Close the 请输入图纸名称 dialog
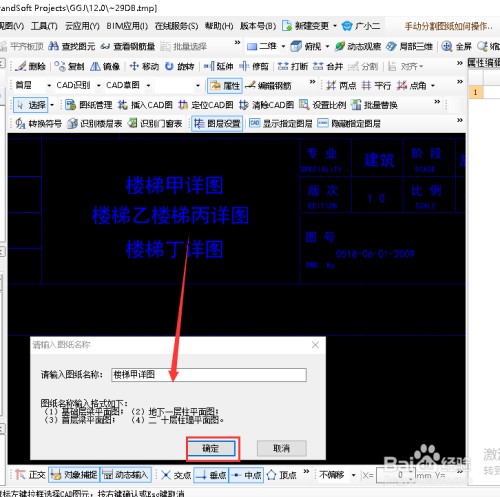This screenshot has width=500, height=497. tap(315, 345)
